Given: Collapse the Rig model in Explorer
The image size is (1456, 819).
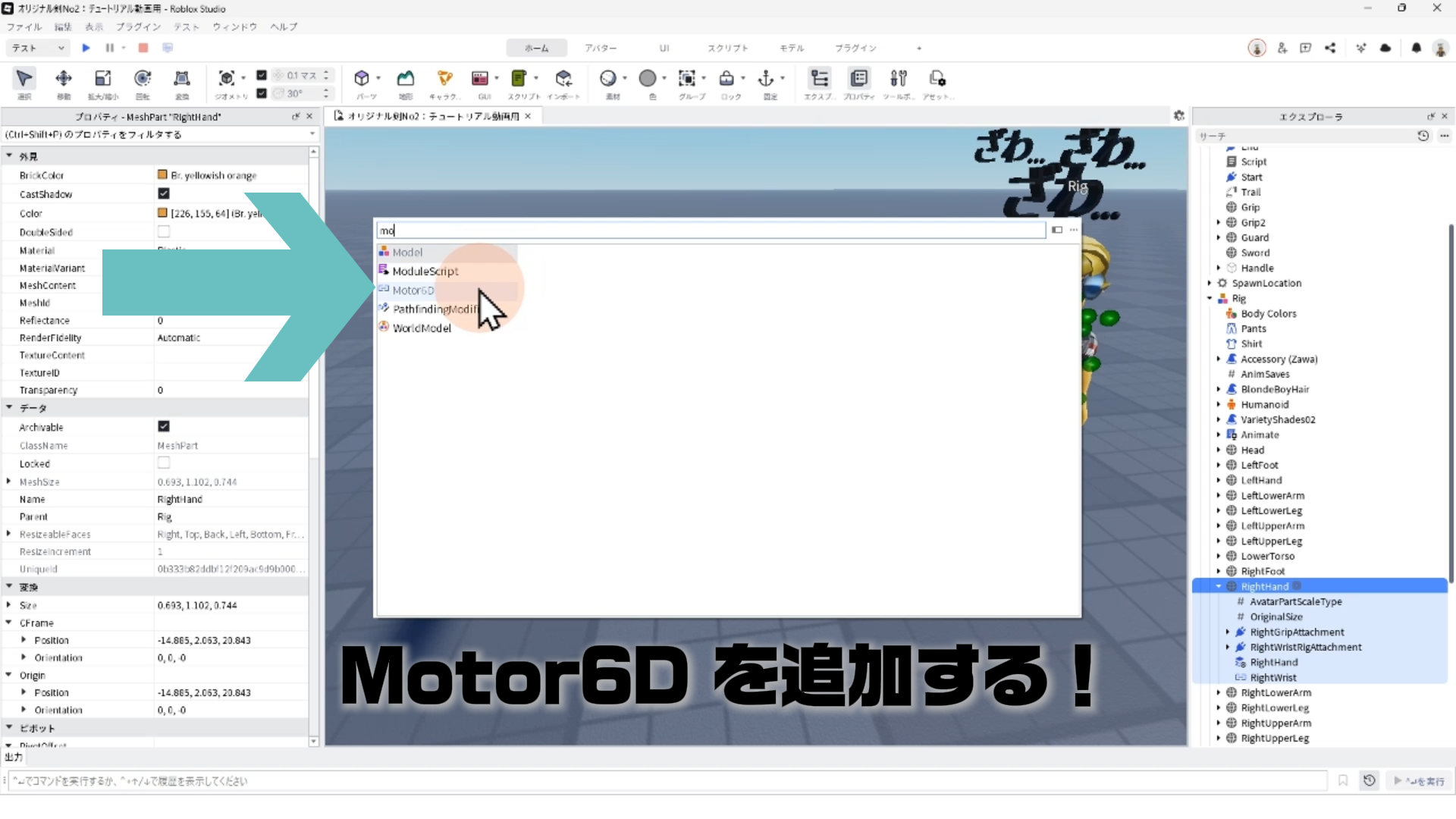Looking at the screenshot, I should pyautogui.click(x=1210, y=298).
